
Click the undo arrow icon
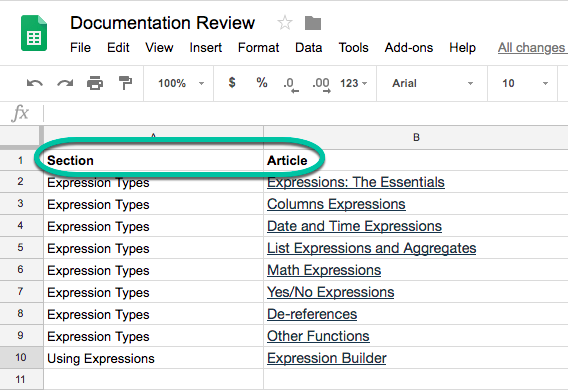35,83
